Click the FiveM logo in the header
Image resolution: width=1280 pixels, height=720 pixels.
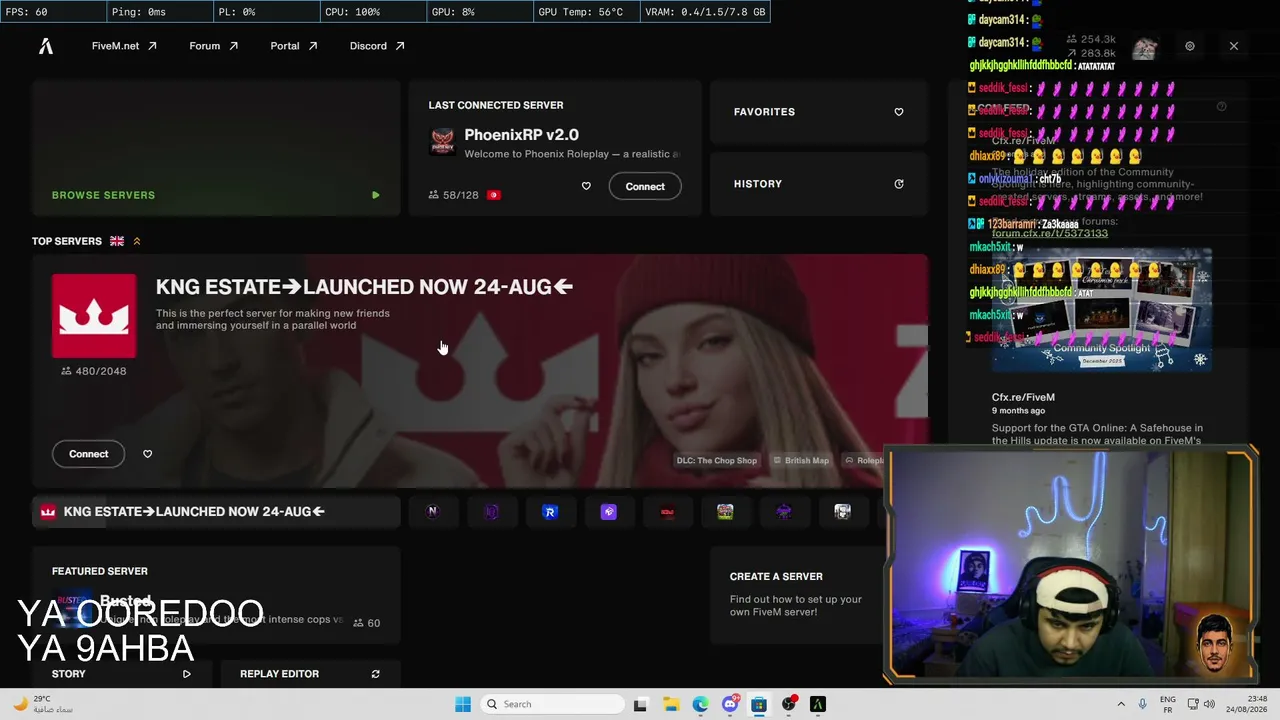[x=46, y=46]
